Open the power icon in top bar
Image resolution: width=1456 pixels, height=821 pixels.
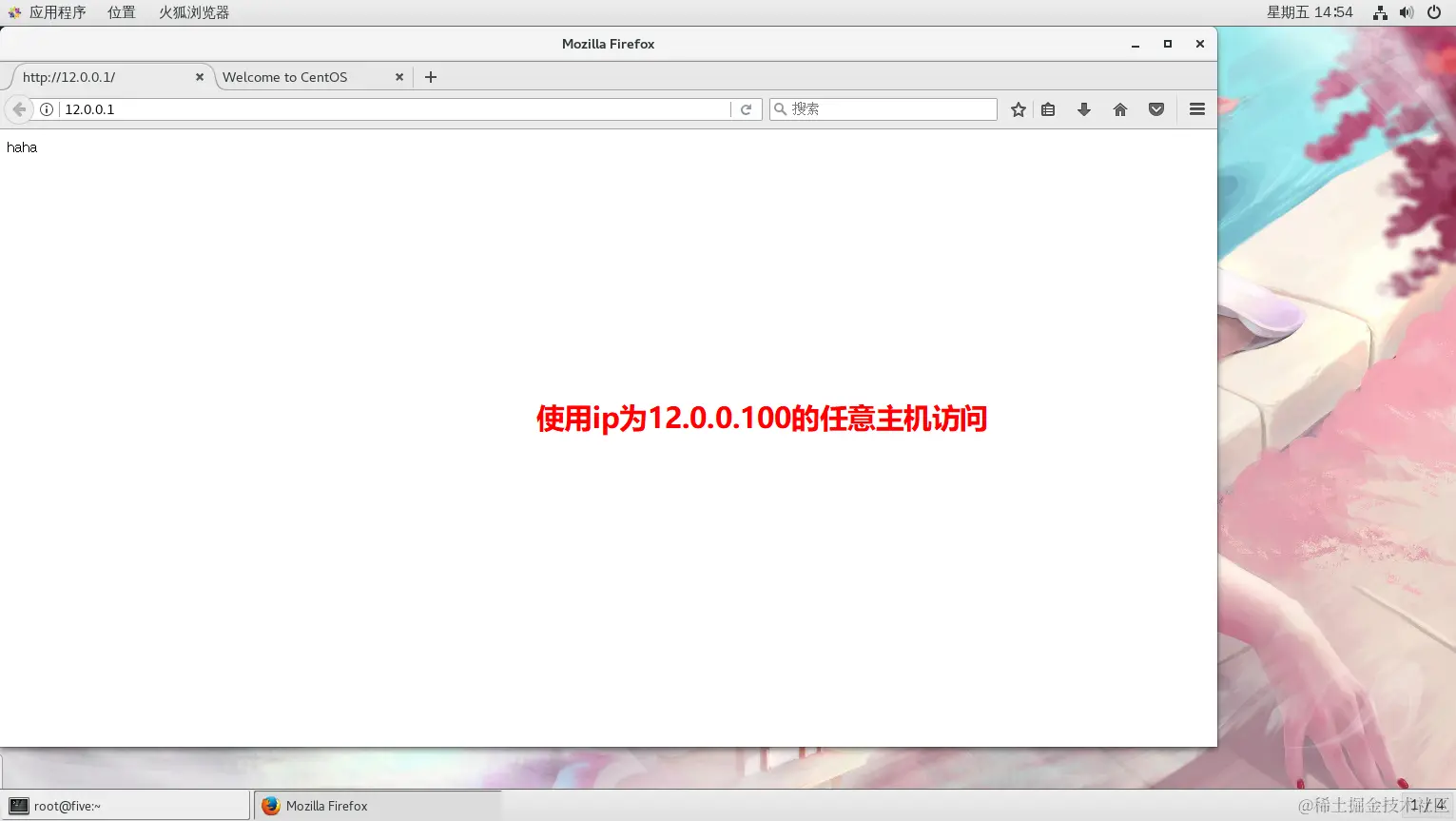tap(1434, 12)
